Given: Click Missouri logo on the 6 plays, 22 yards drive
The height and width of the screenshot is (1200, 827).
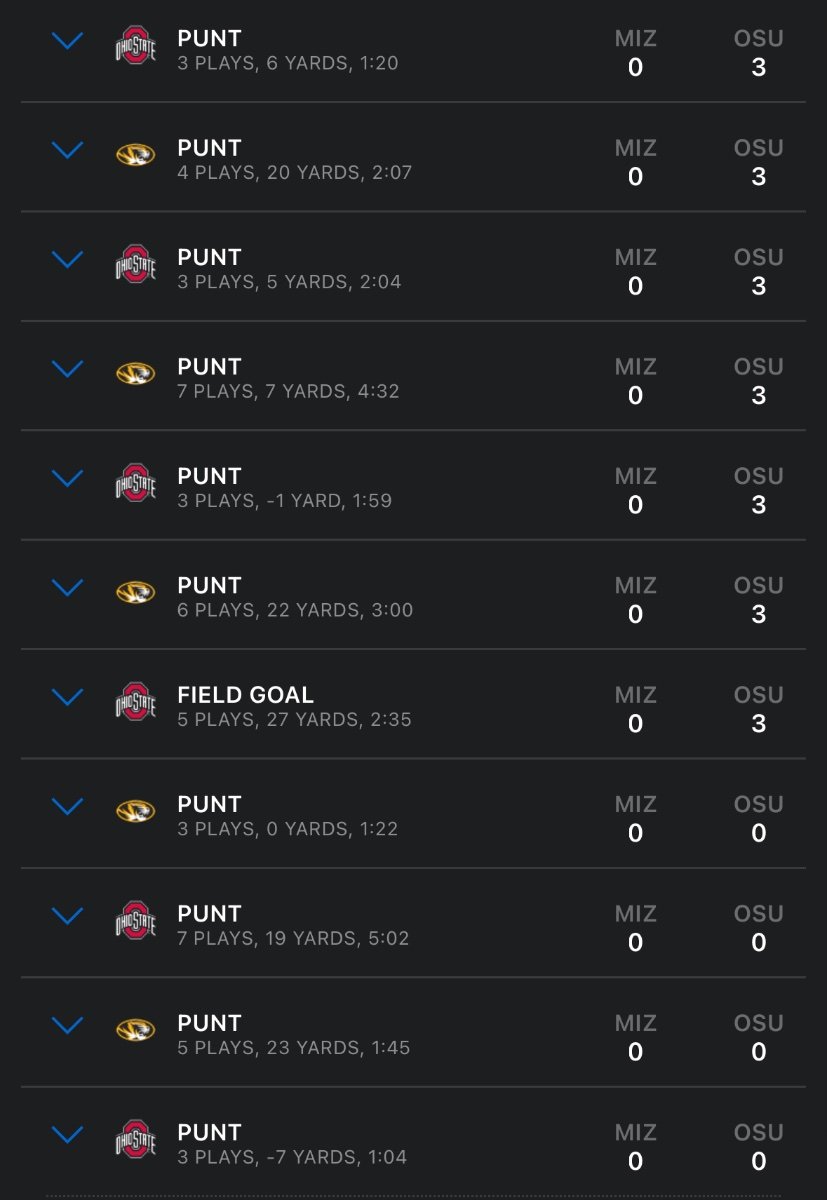Looking at the screenshot, I should (x=136, y=593).
